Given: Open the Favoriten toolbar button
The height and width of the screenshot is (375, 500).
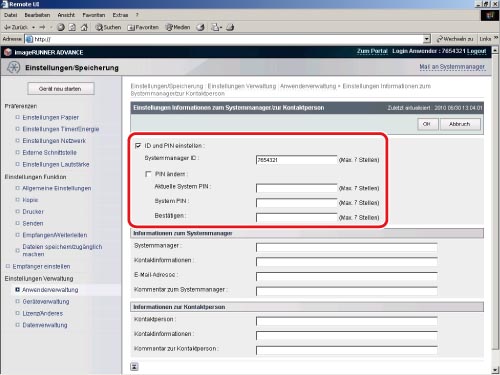Looking at the screenshot, I should (143, 27).
